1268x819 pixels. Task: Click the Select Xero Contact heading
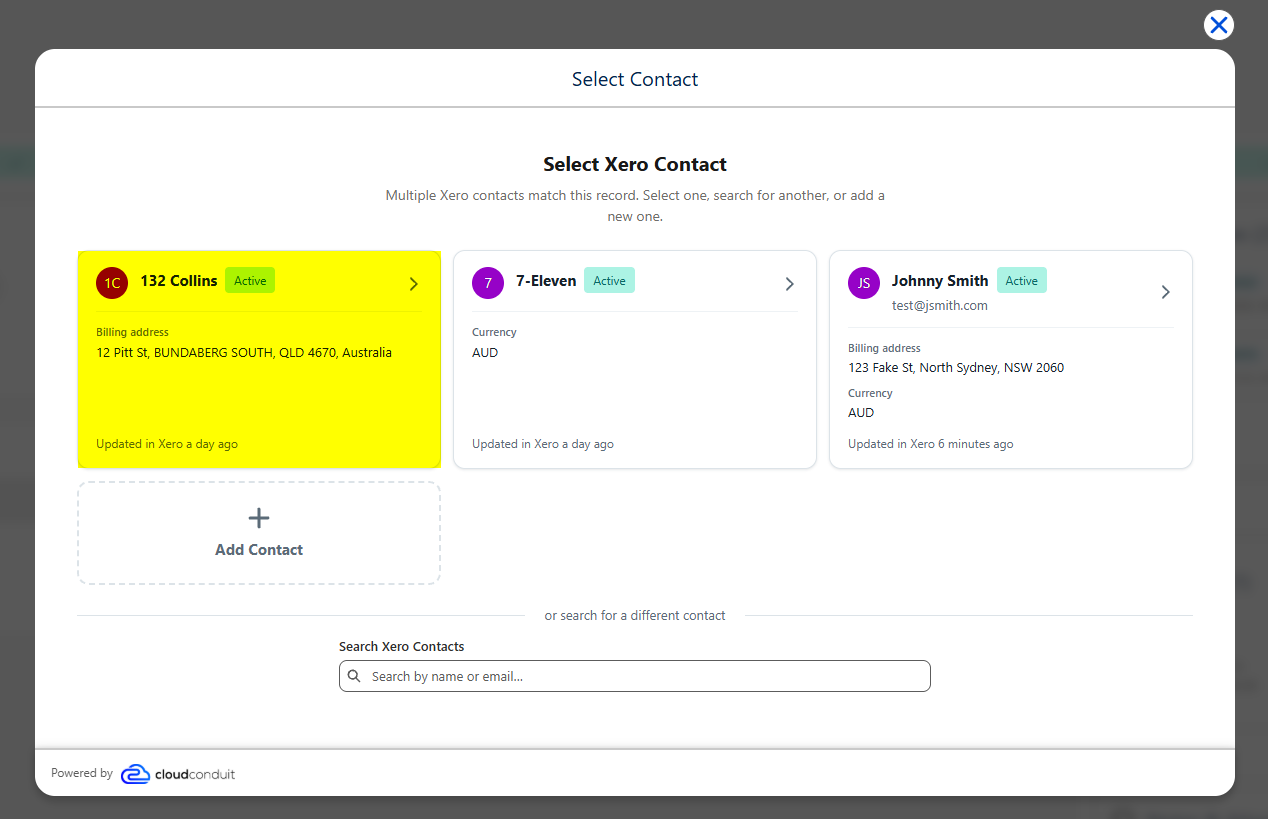point(635,164)
